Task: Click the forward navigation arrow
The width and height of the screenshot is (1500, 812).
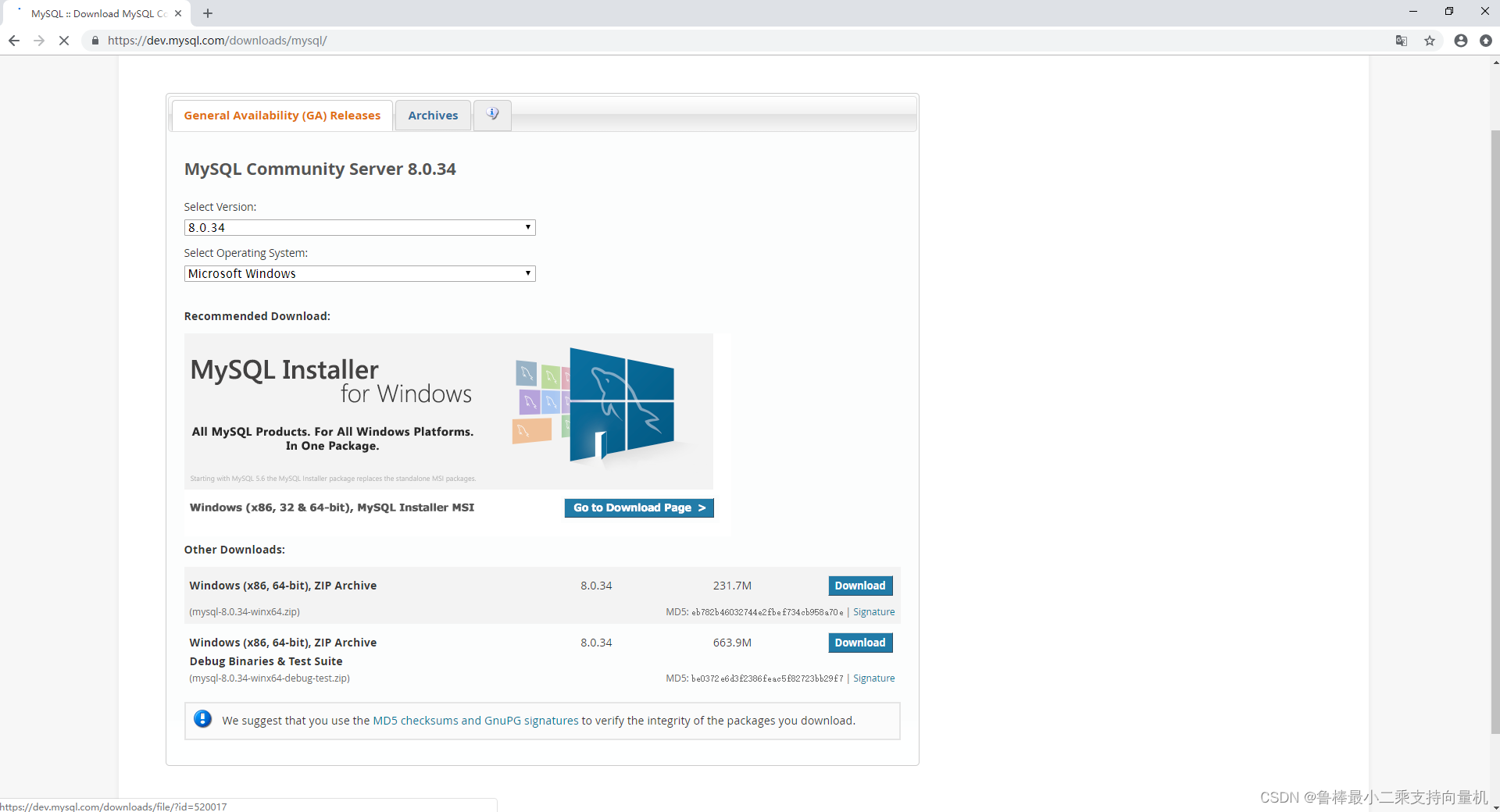Action: 39,41
